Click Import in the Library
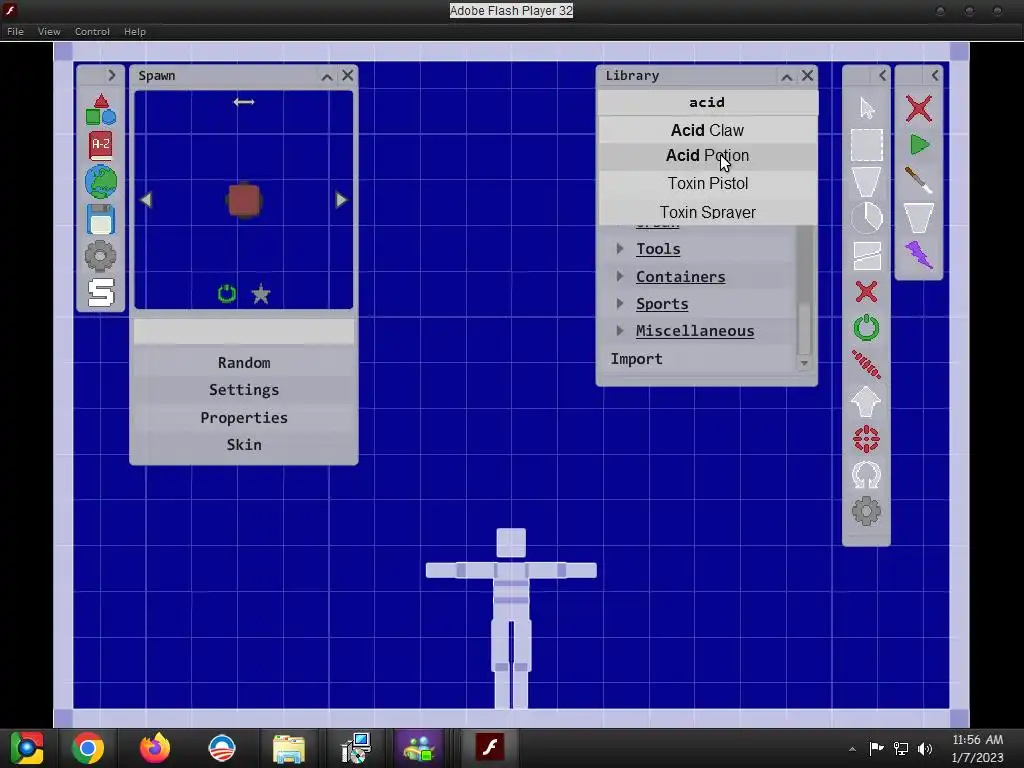 pyautogui.click(x=636, y=359)
